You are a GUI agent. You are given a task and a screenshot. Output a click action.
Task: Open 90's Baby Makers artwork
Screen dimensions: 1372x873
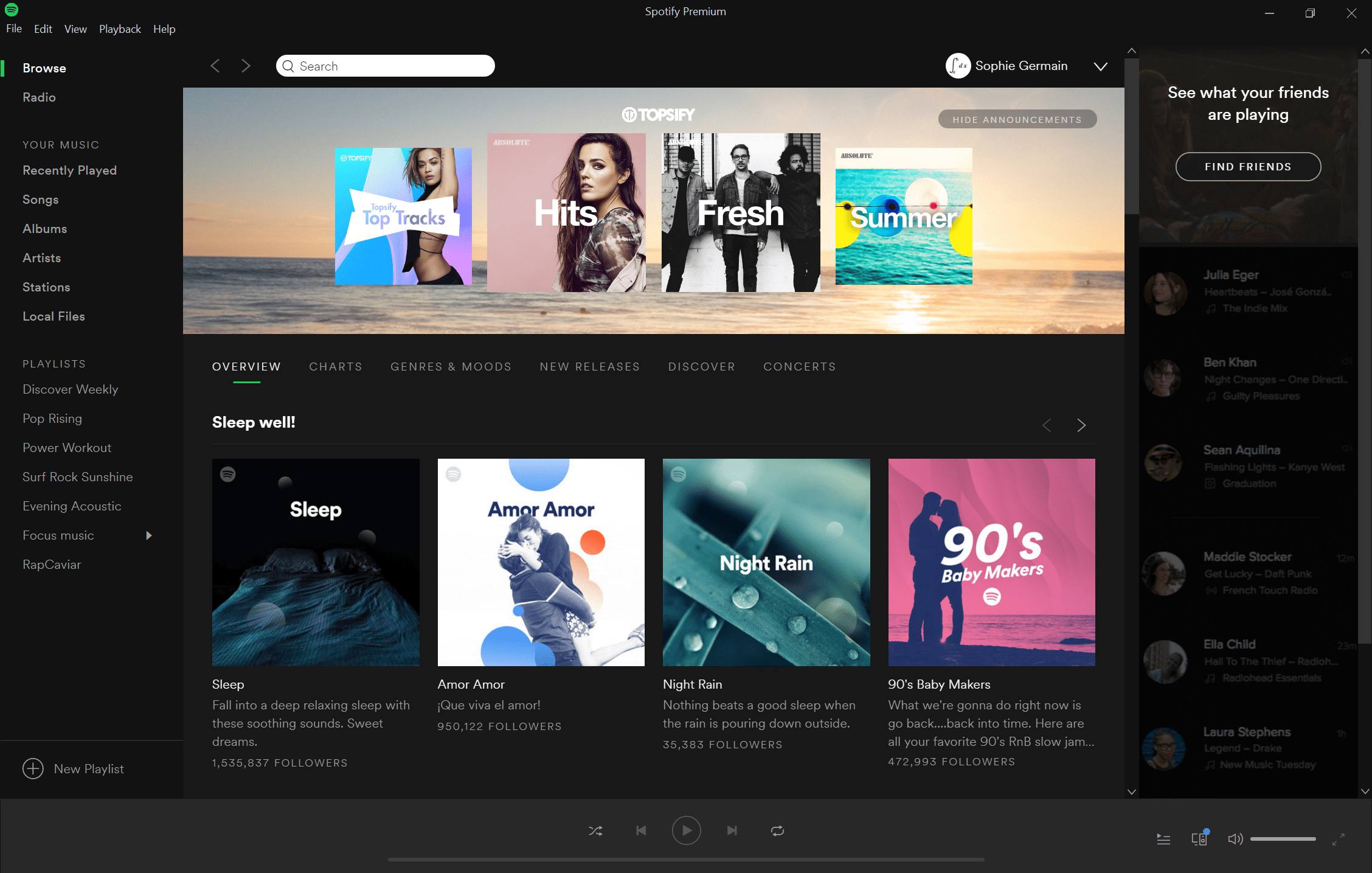pos(992,562)
